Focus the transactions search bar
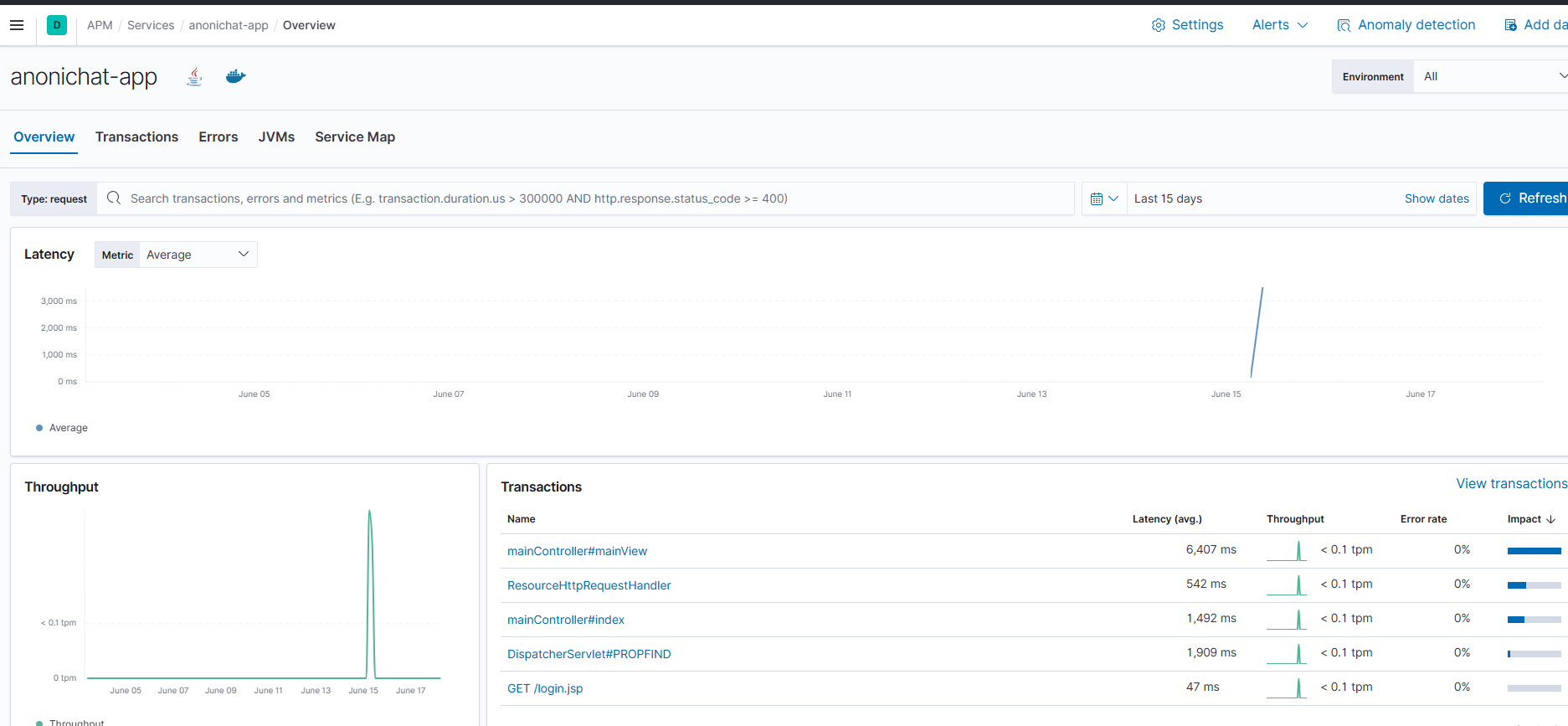This screenshot has height=726, width=1568. pyautogui.click(x=586, y=198)
